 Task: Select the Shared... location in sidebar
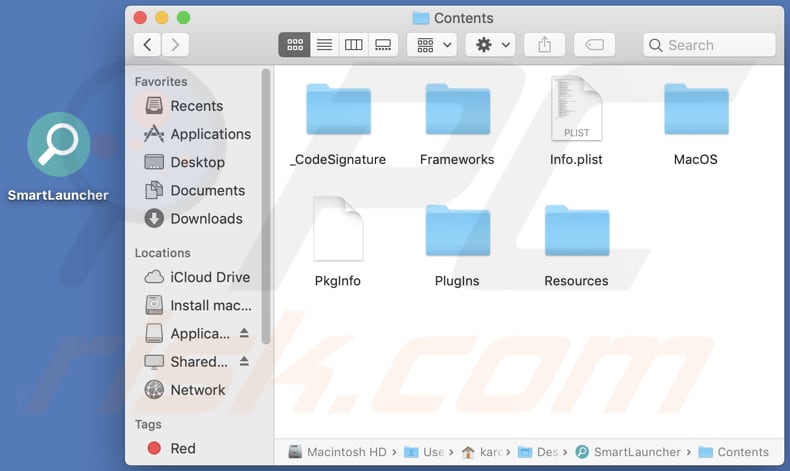(186, 362)
